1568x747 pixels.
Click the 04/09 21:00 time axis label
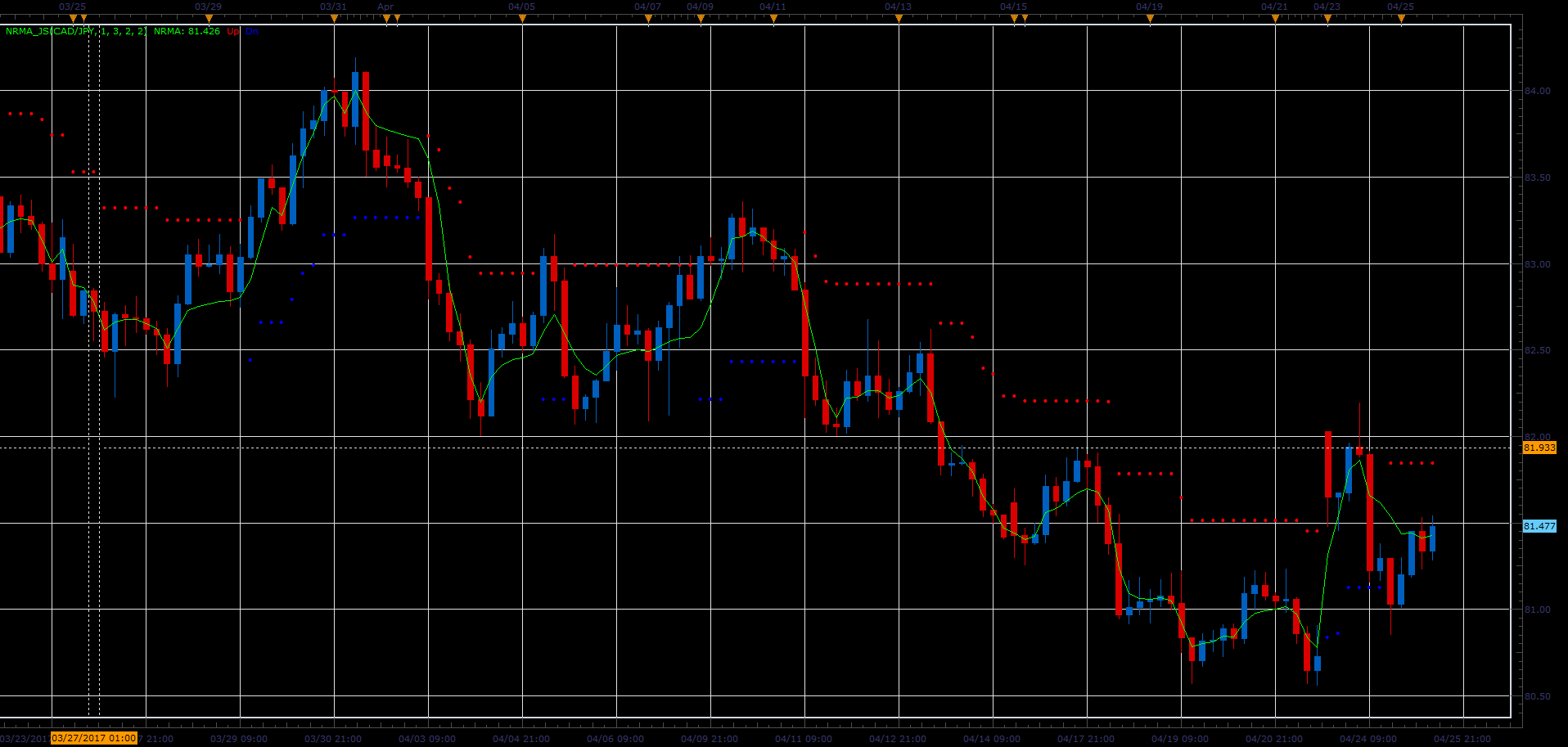[x=710, y=739]
